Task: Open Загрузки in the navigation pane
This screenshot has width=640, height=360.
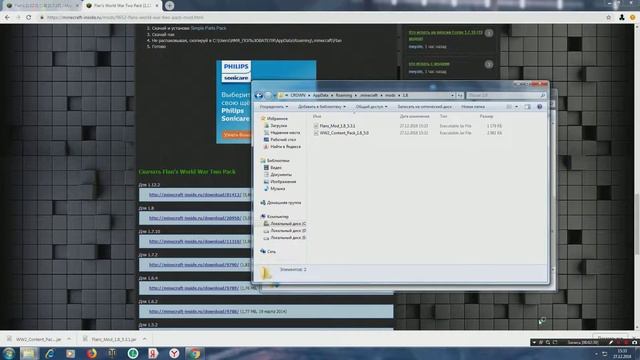Action: 278,126
